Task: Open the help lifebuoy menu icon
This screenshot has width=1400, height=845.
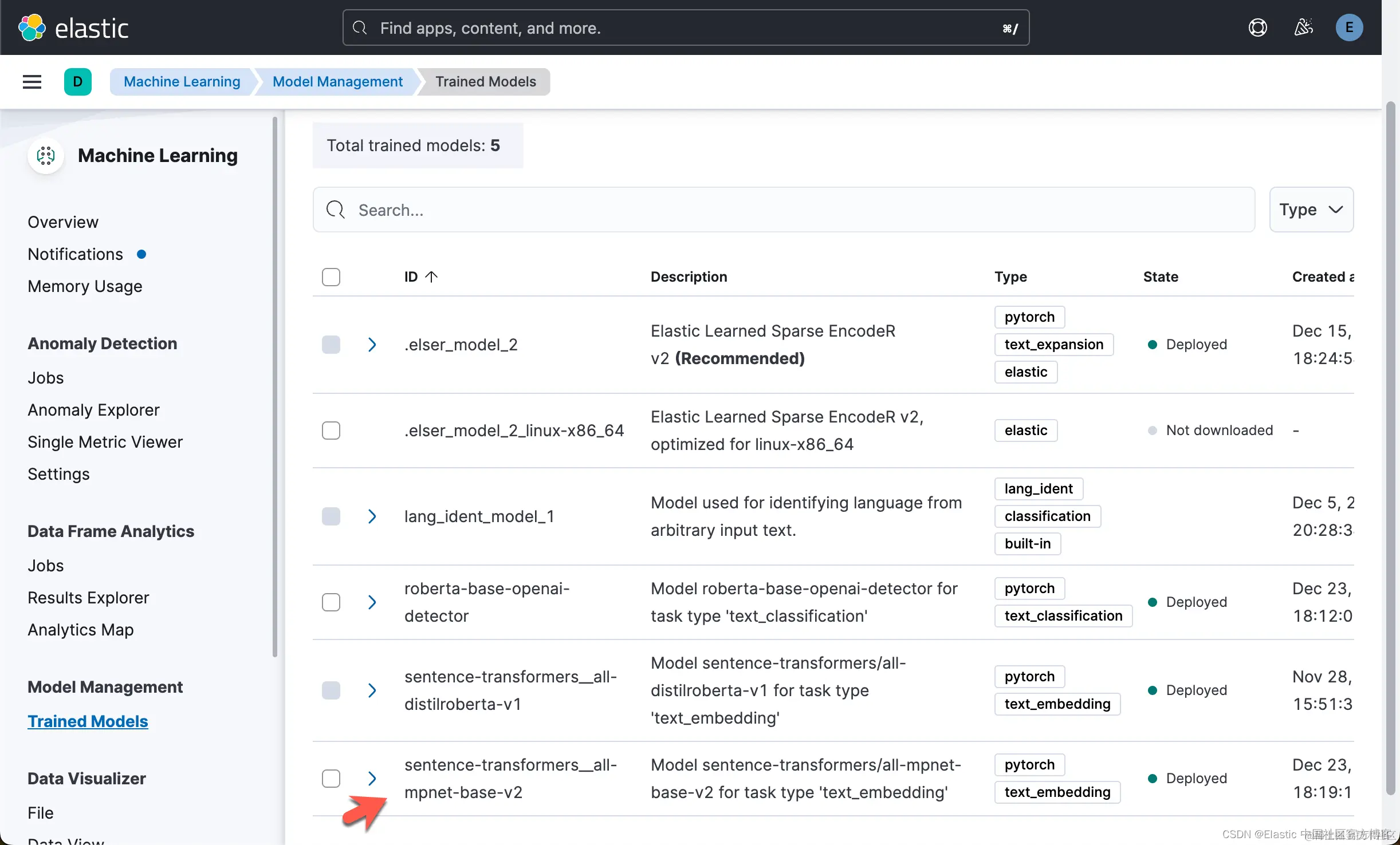Action: 1257,27
